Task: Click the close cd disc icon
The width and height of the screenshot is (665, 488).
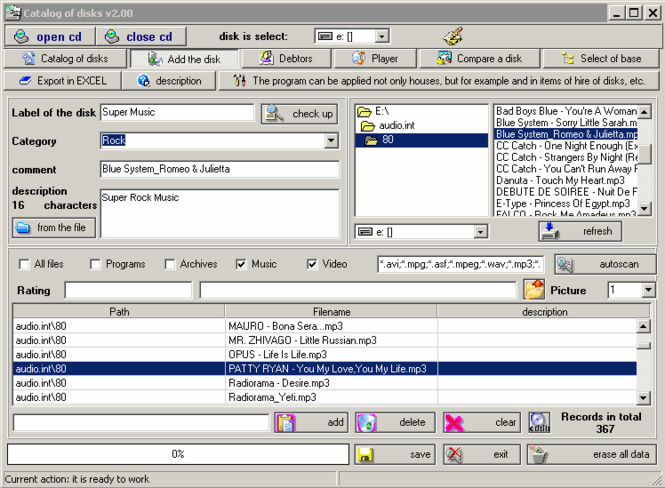Action: click(112, 37)
